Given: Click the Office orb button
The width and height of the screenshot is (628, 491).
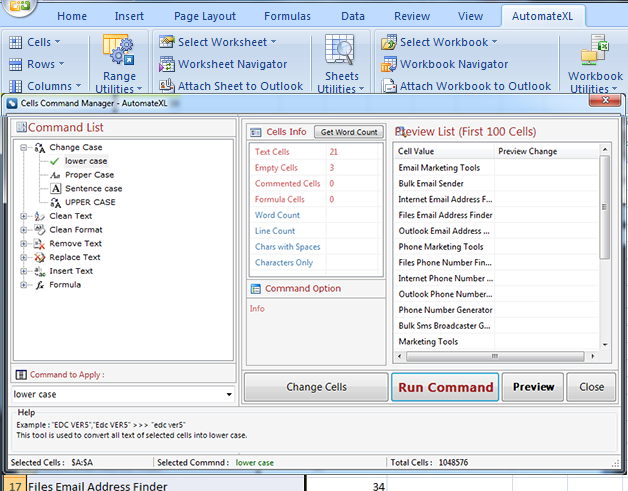Looking at the screenshot, I should (x=19, y=7).
